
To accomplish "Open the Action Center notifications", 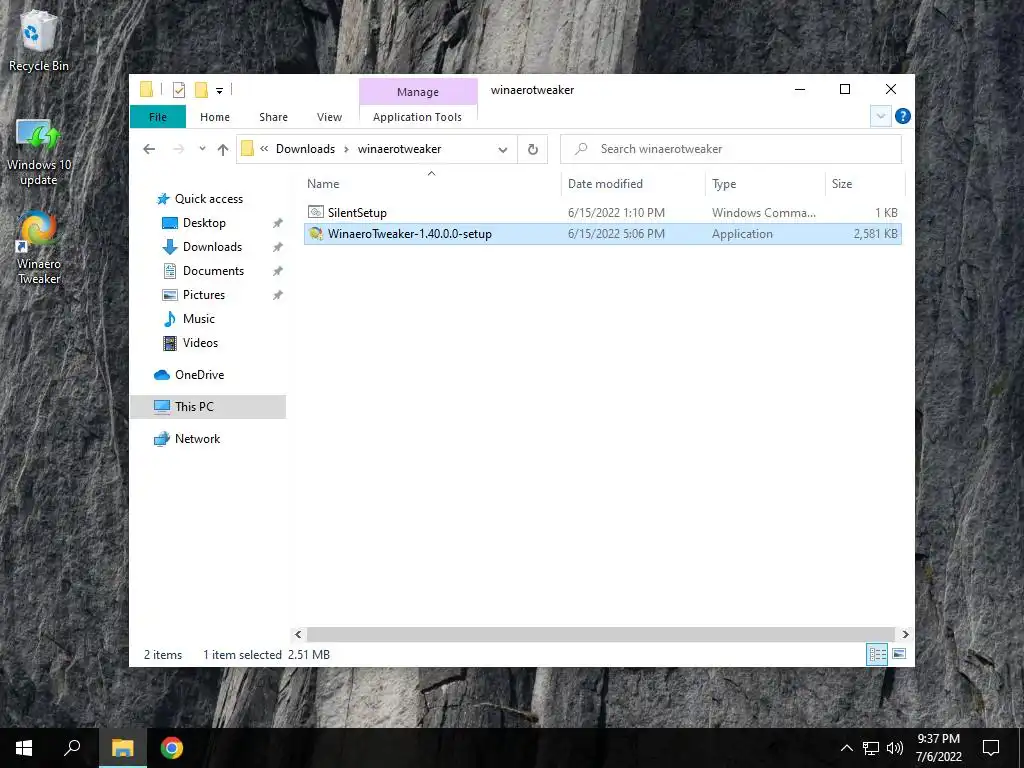I will coord(991,748).
